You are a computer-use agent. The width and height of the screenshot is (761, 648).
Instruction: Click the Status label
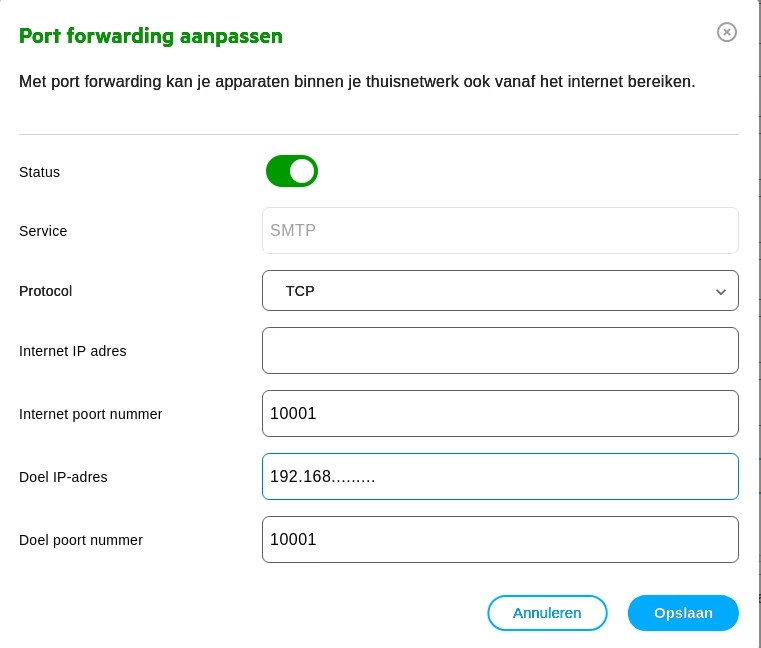pos(40,172)
